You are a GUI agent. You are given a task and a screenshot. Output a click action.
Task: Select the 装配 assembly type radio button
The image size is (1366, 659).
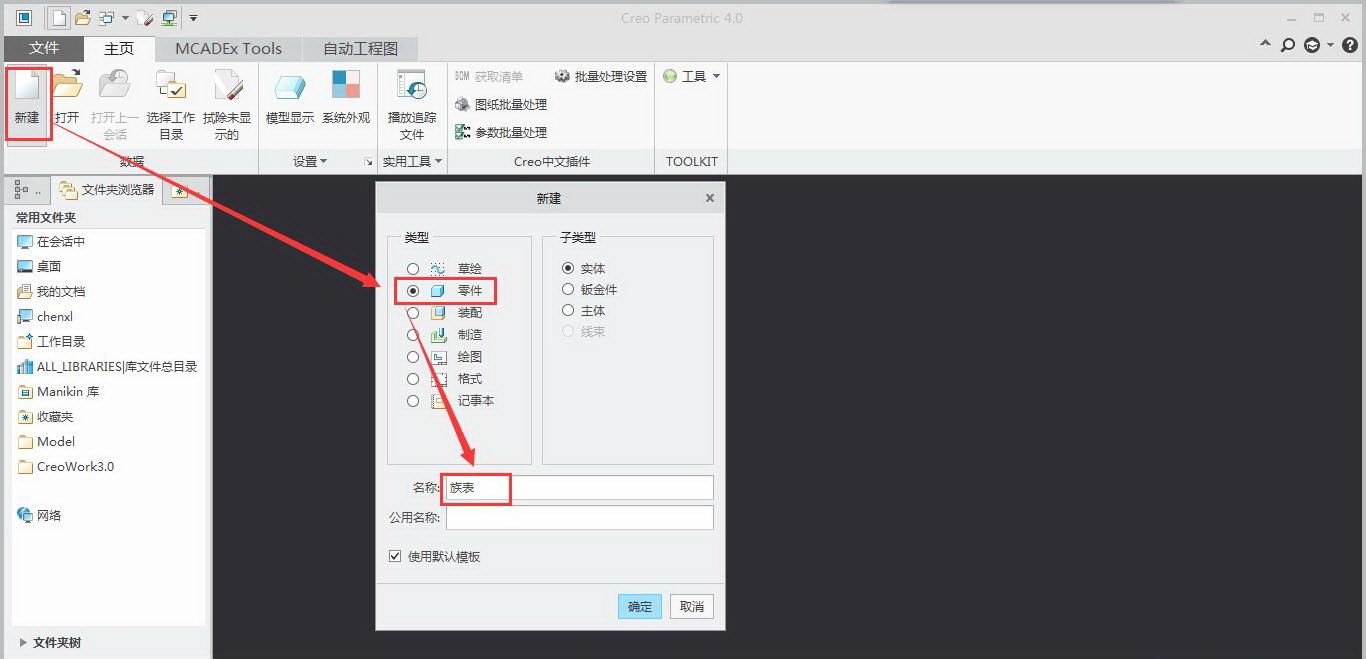click(x=413, y=313)
